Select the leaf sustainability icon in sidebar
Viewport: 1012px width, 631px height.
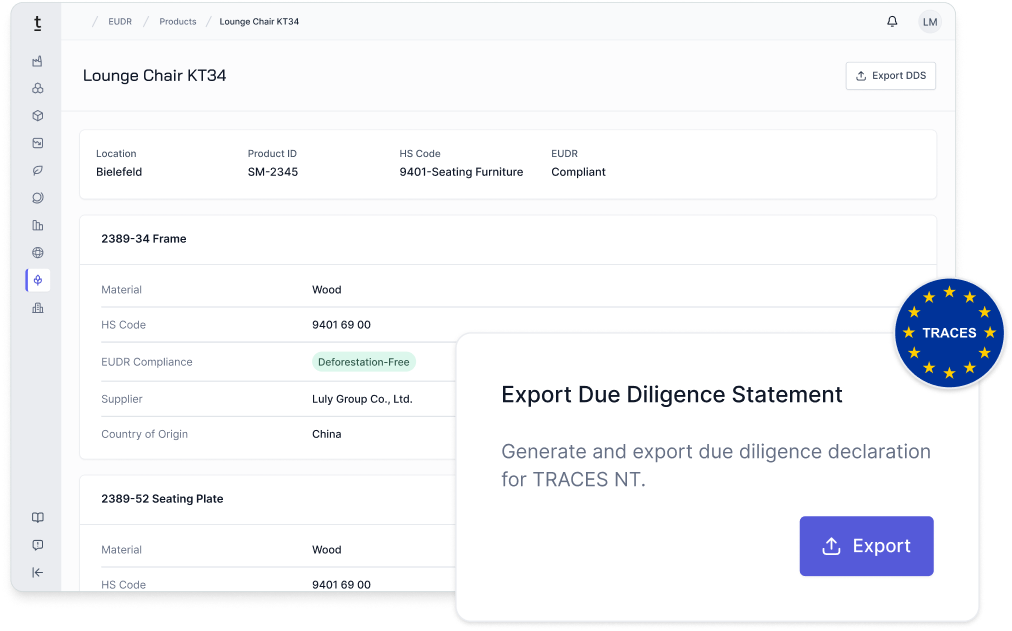(x=37, y=170)
